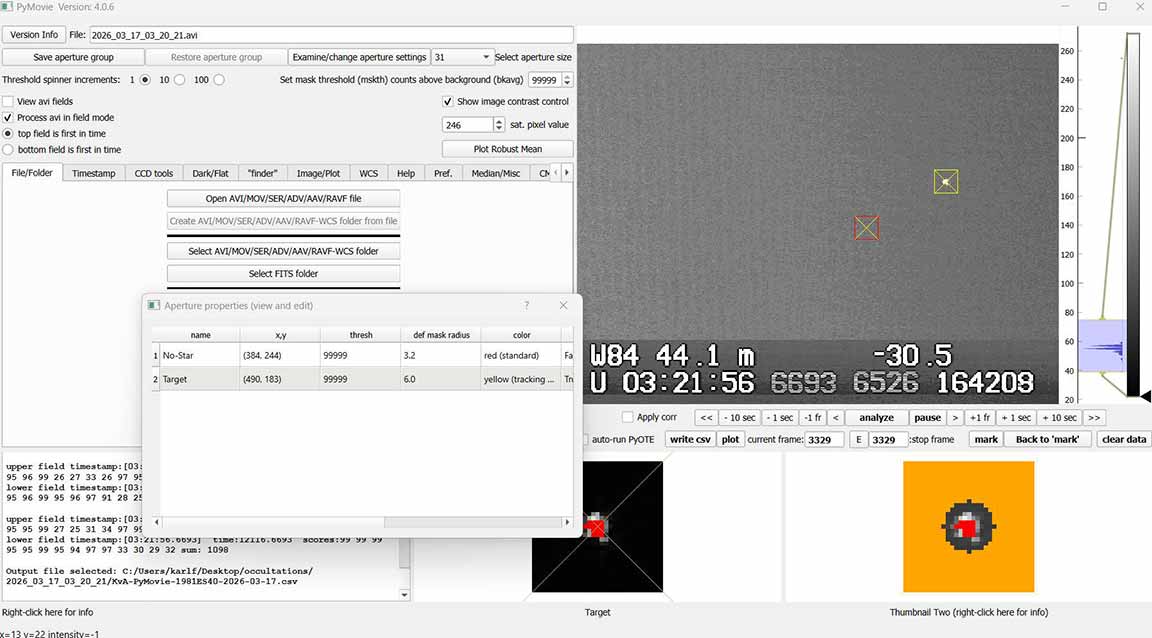Jump to the last frame with >>
Screen dimensions: 1152x638
click(x=1093, y=417)
